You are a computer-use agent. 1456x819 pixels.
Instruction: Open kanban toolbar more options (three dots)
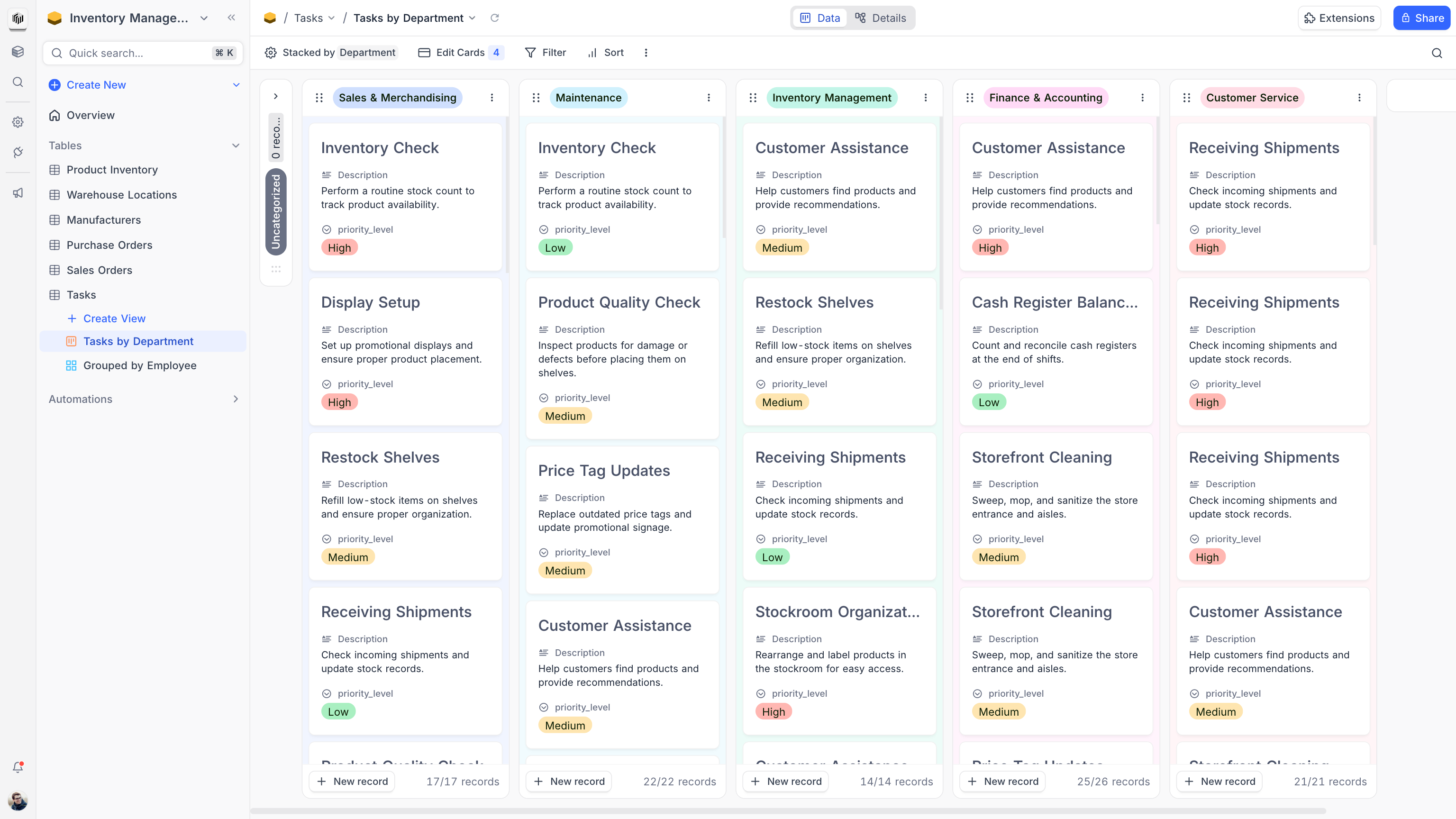point(646,53)
